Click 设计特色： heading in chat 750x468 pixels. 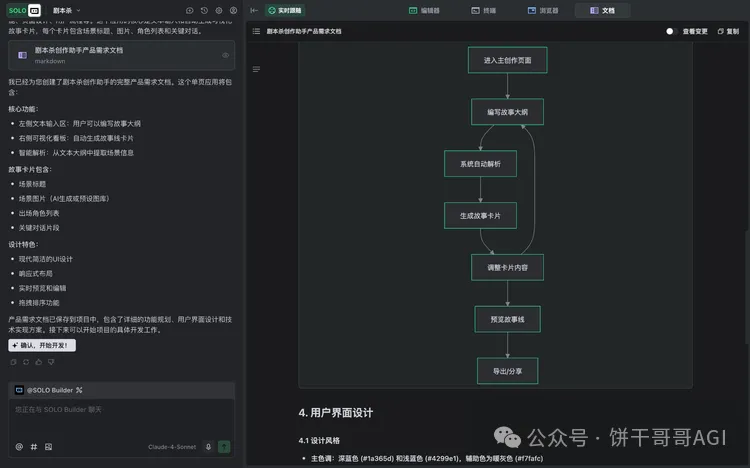[x=23, y=245]
